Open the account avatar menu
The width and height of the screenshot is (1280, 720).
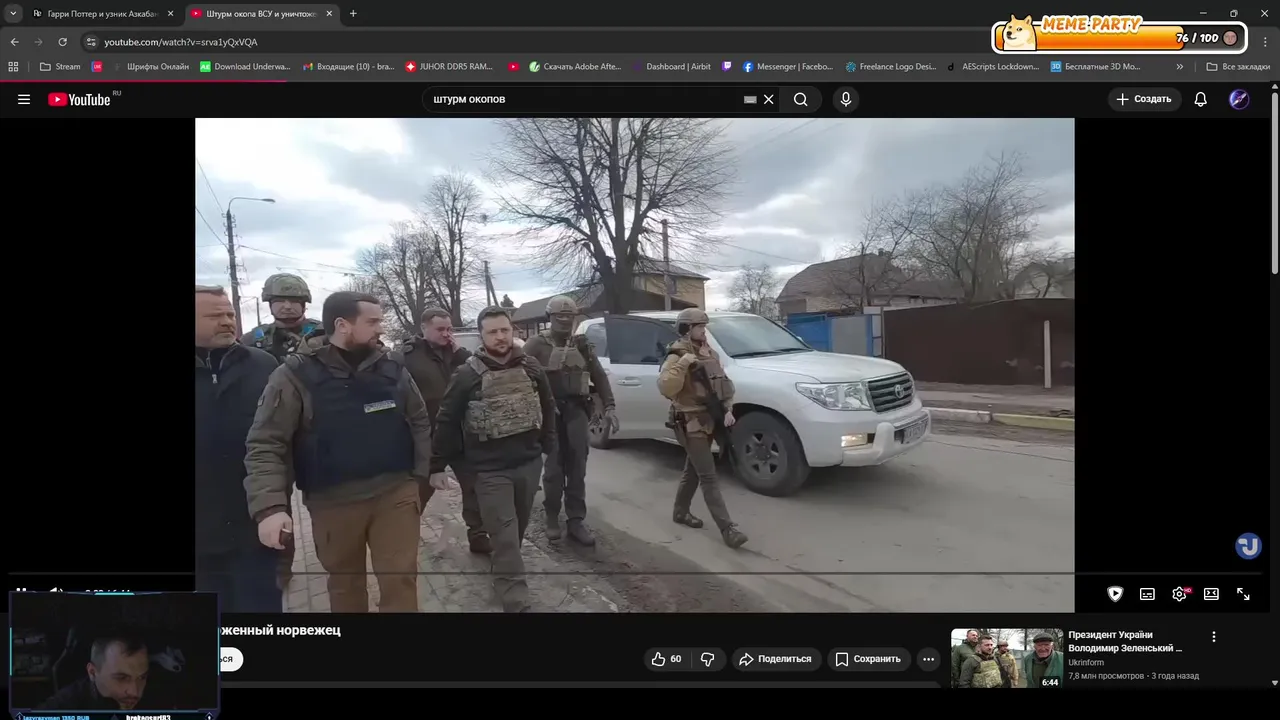click(1239, 99)
